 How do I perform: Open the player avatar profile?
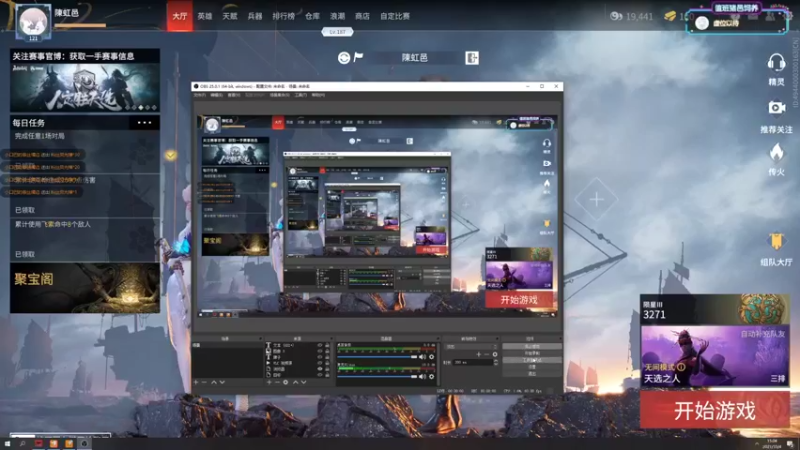coord(33,21)
